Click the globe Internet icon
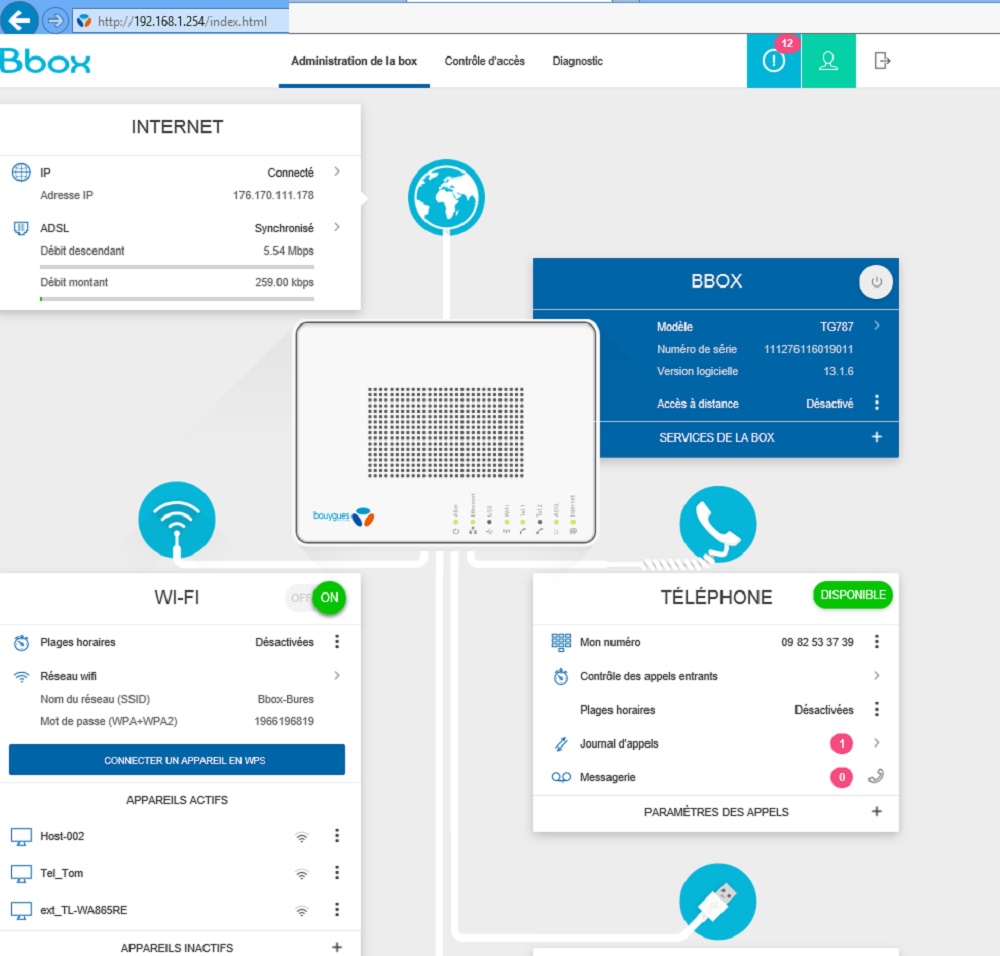The image size is (1000, 956). tap(446, 197)
